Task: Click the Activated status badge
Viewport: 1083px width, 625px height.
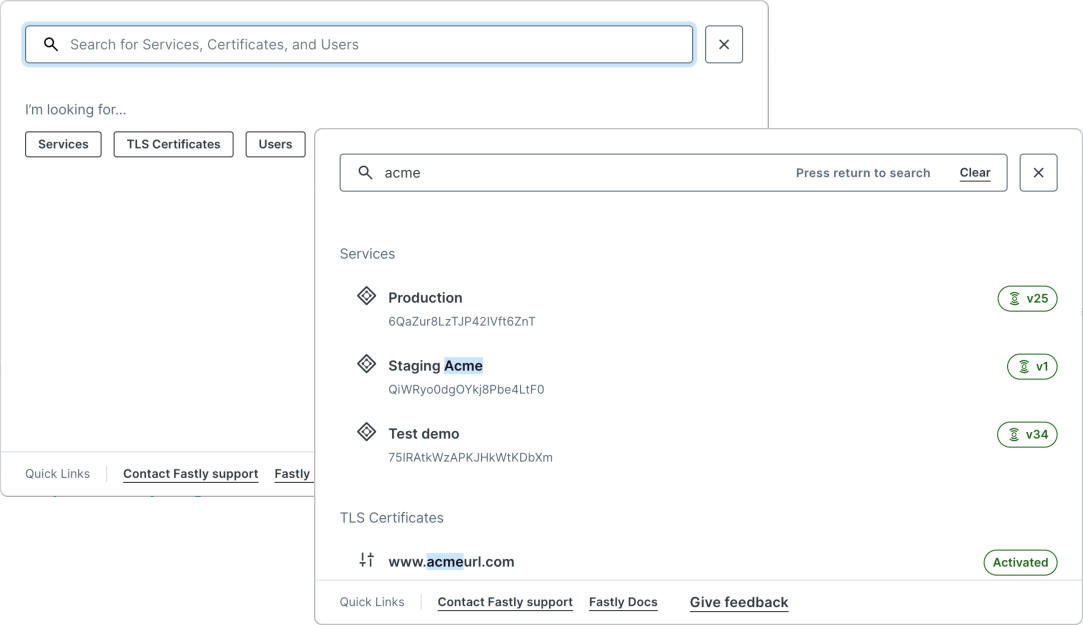Action: pos(1020,562)
